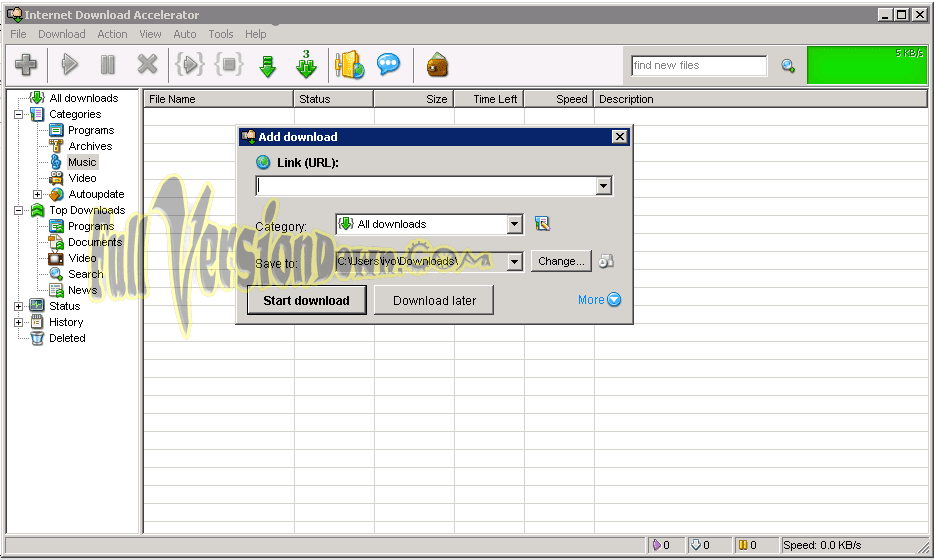
Task: Open the File menu
Action: click(x=18, y=34)
